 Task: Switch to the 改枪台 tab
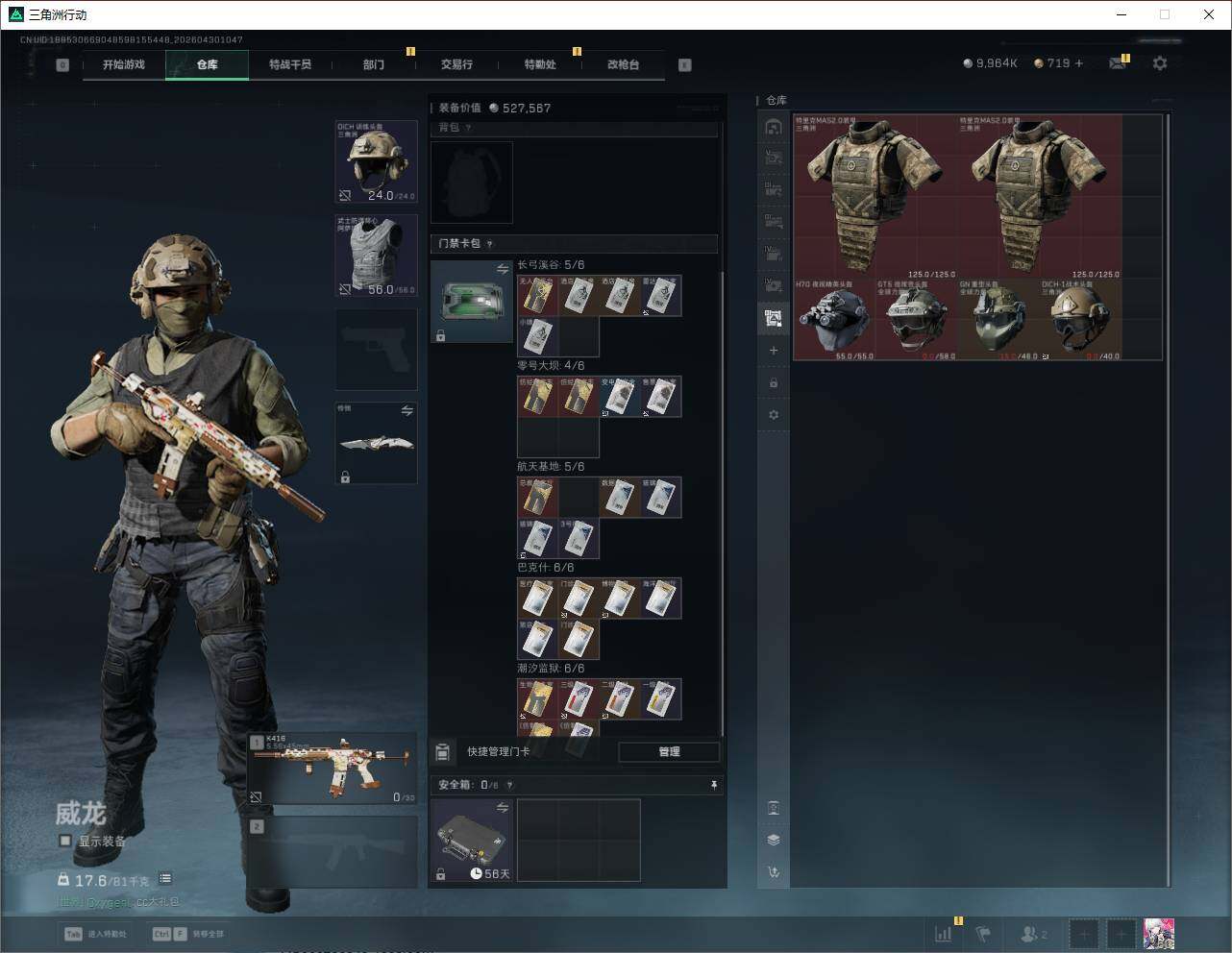[623, 64]
